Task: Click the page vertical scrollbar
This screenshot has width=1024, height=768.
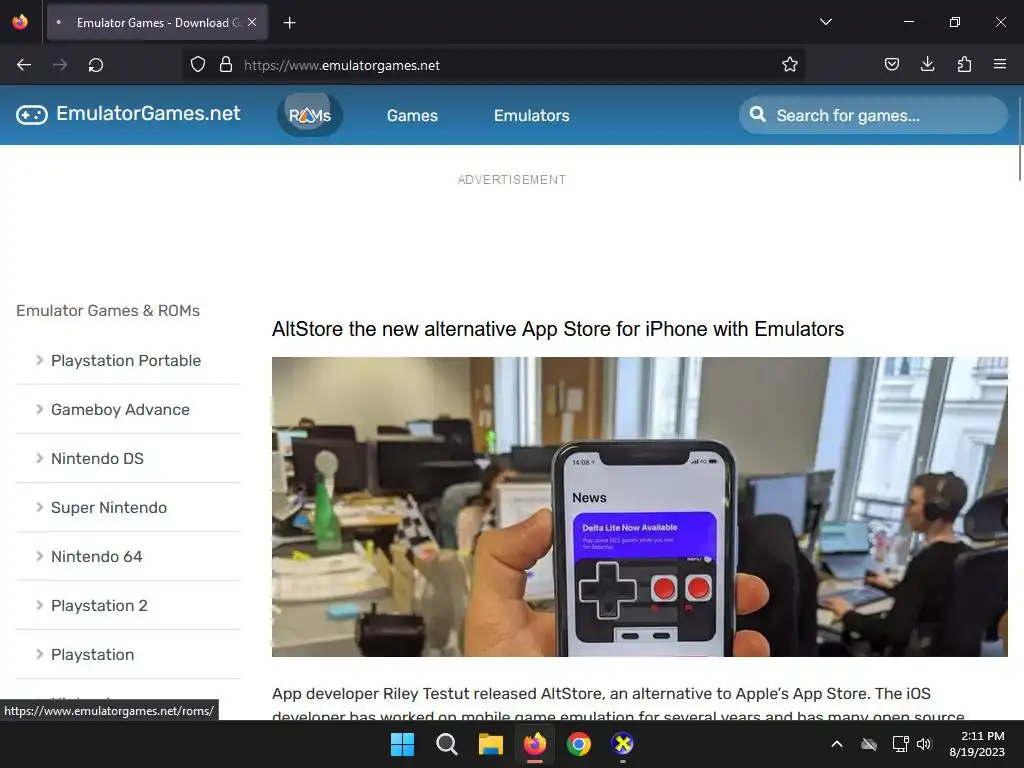Action: pyautogui.click(x=1019, y=139)
